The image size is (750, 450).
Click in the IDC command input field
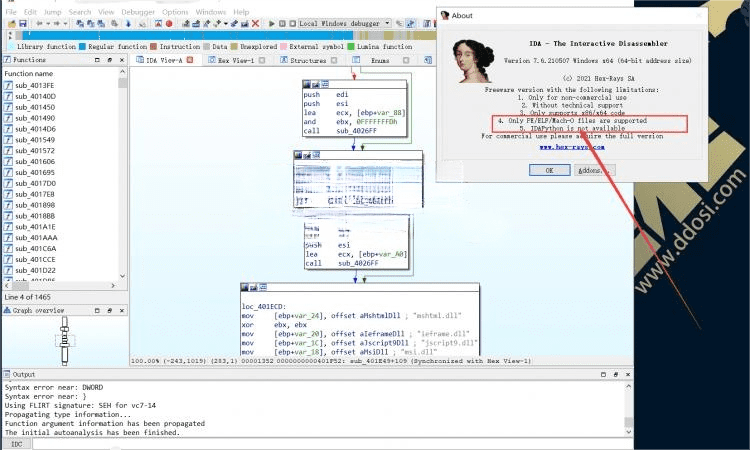pos(332,444)
